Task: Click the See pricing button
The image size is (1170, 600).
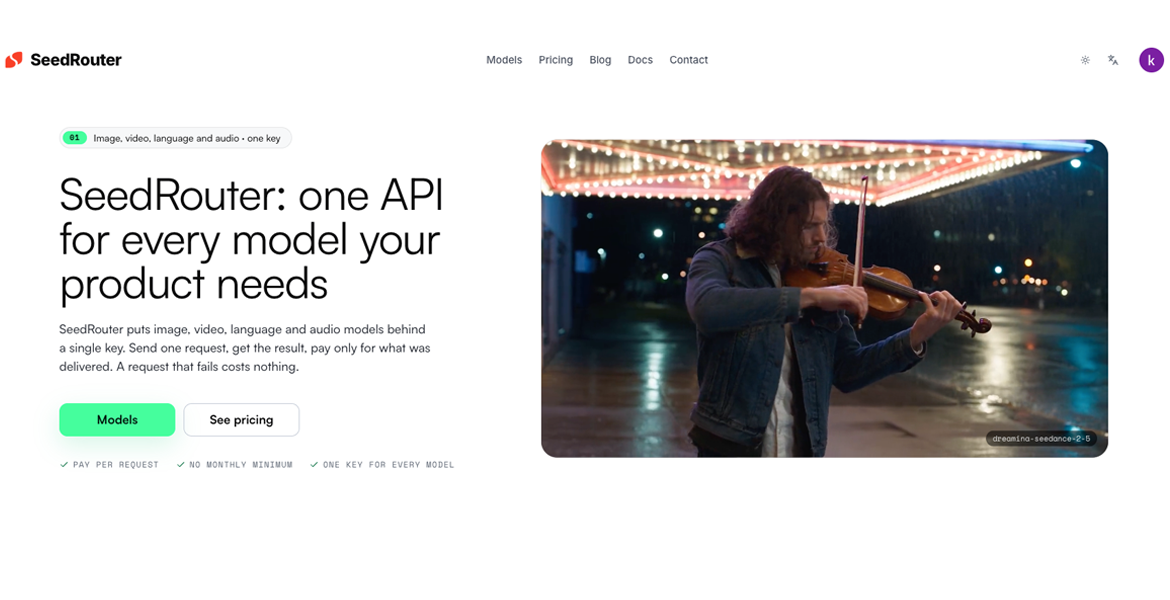Action: 241,419
